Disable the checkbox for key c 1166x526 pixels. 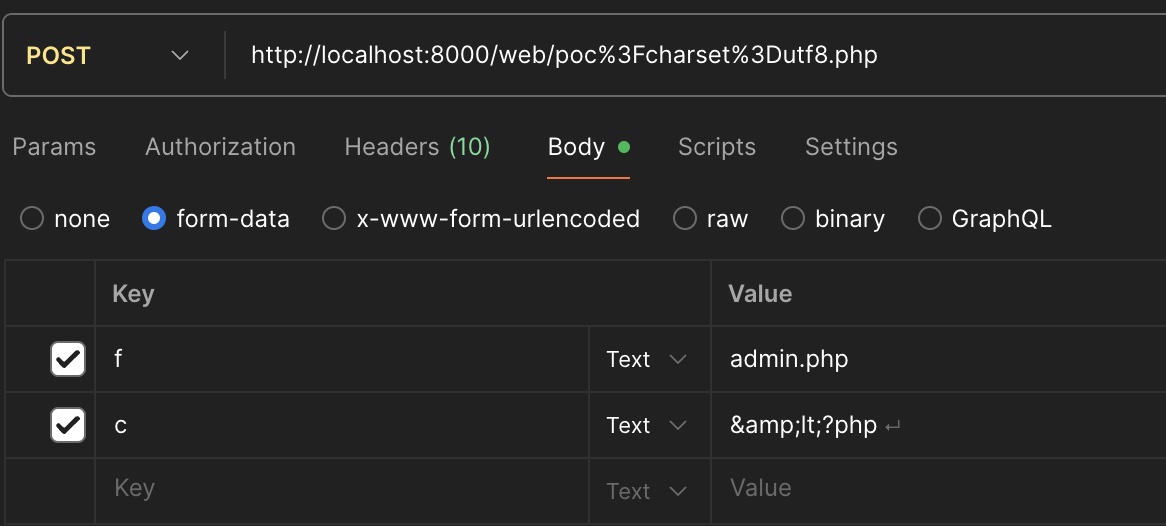(68, 425)
